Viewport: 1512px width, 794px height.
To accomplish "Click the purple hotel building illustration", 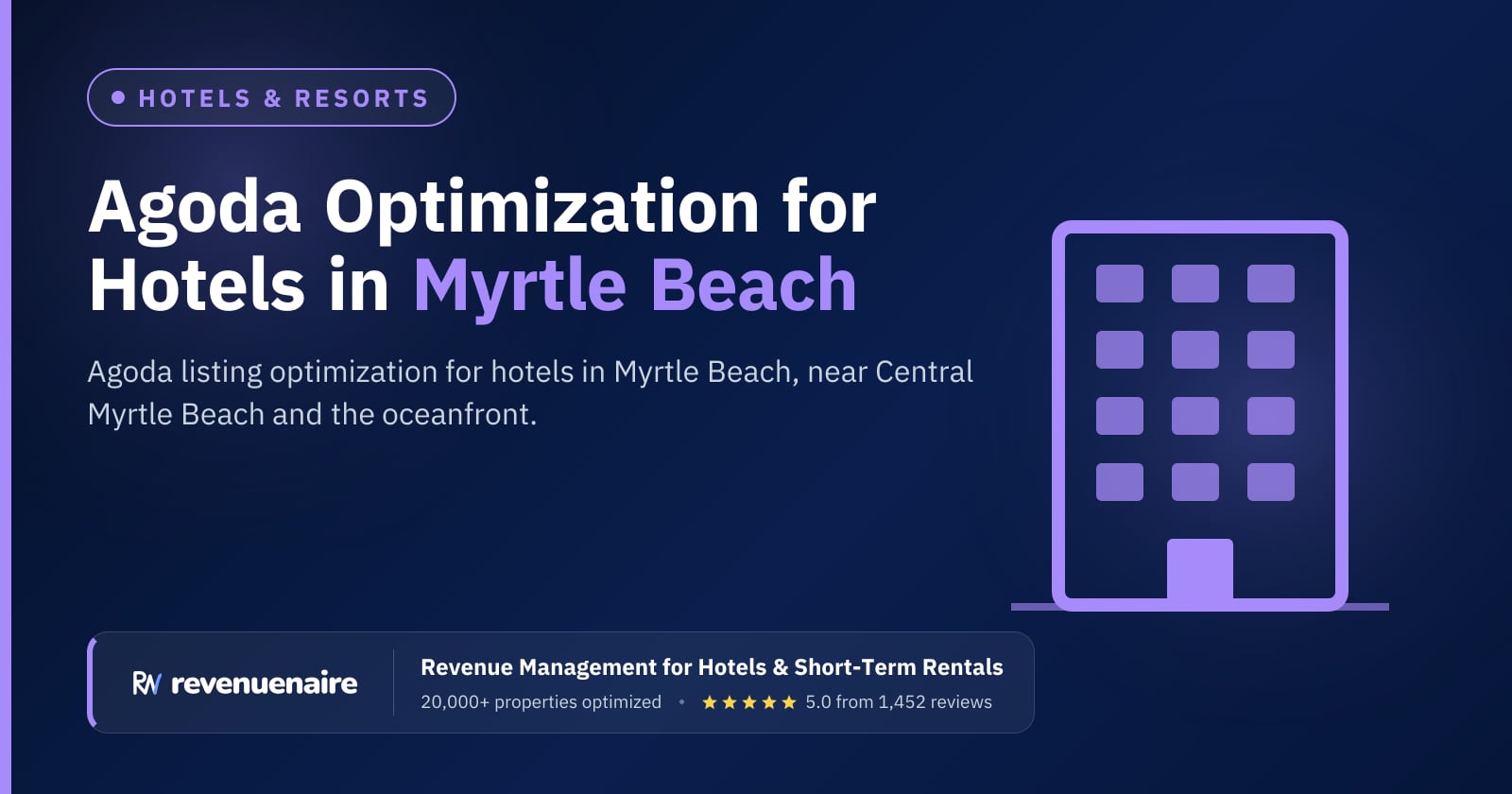I will pyautogui.click(x=1200, y=416).
